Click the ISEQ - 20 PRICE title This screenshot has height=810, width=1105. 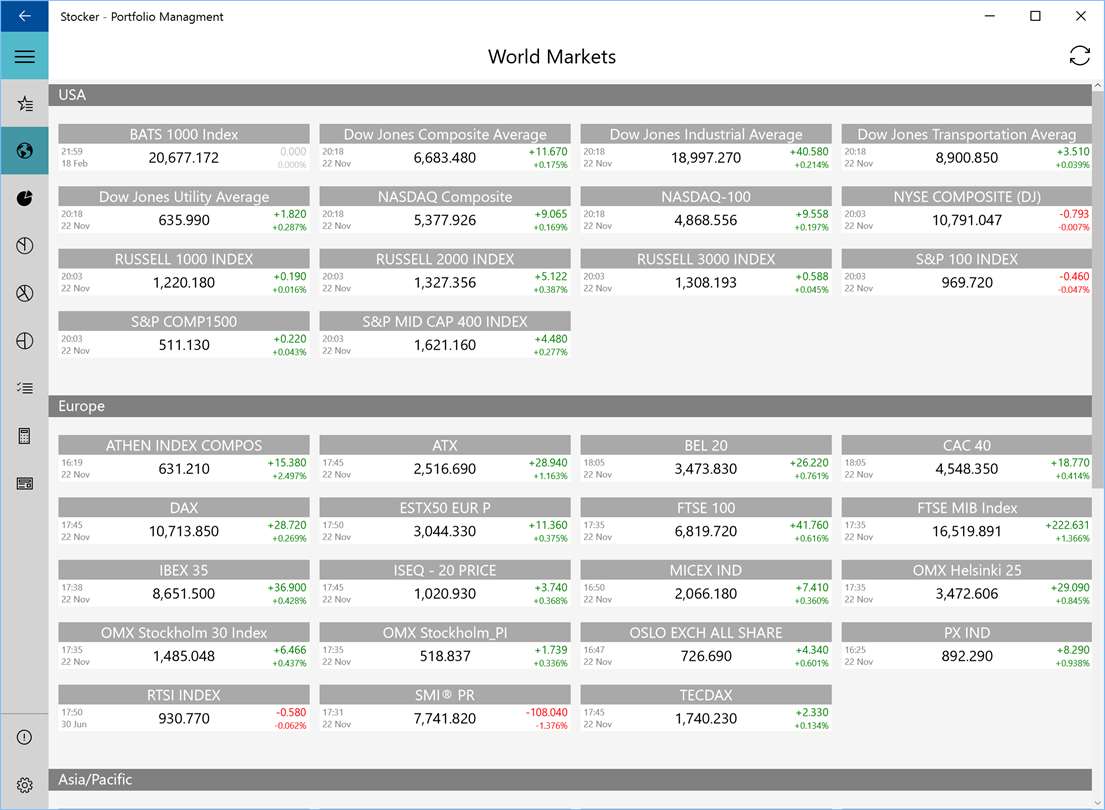pos(445,570)
